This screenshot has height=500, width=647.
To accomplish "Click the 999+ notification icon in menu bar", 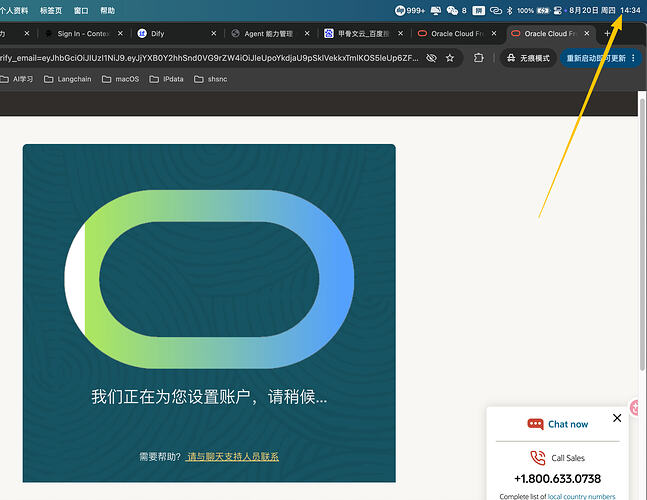I will (x=409, y=10).
